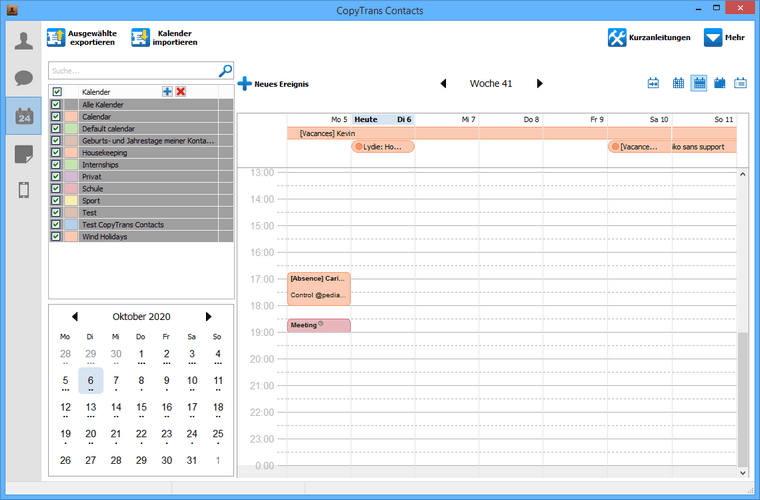Viewport: 760px width, 500px height.
Task: Click the Calendar color swatch
Action: pyautogui.click(x=71, y=116)
